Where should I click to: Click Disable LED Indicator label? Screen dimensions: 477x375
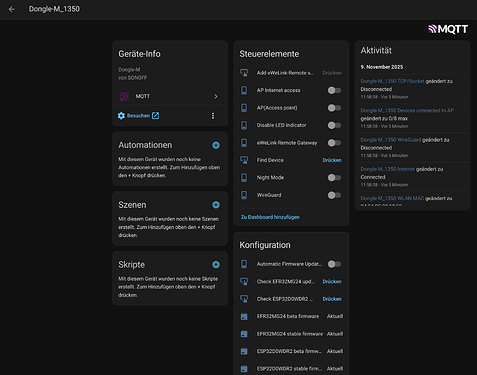(x=281, y=125)
